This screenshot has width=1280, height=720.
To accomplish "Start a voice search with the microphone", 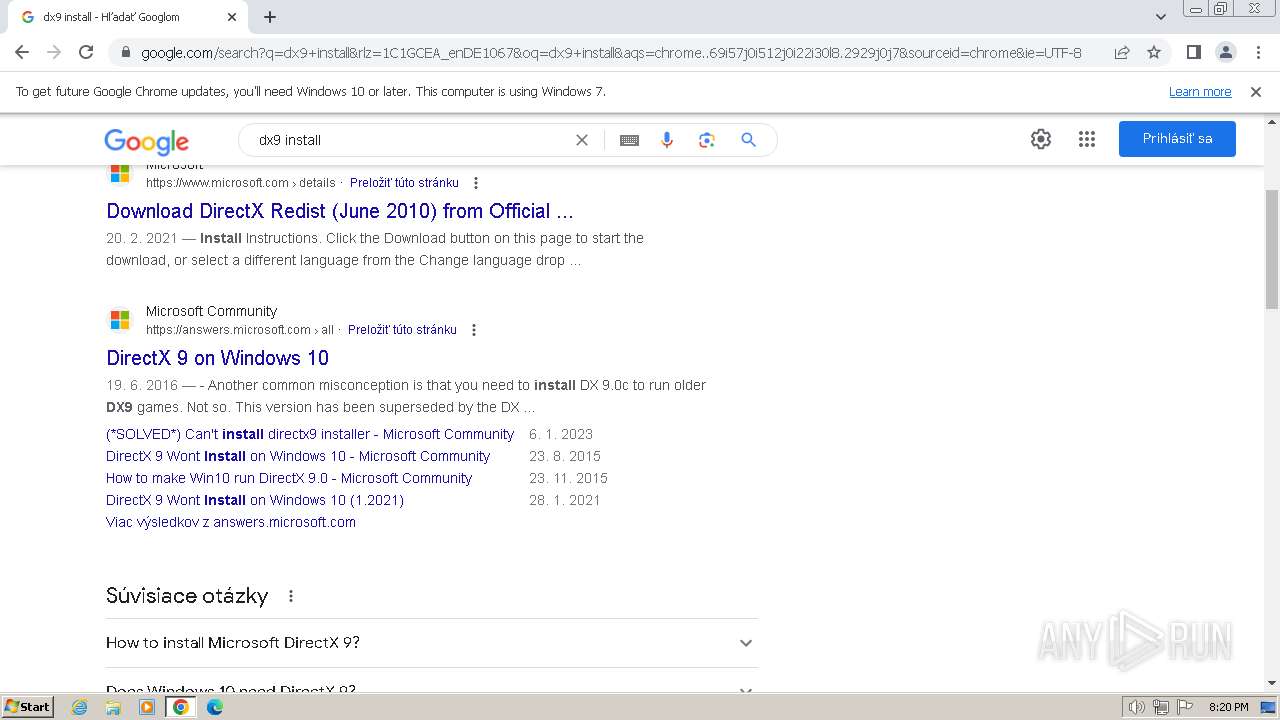I will (667, 140).
